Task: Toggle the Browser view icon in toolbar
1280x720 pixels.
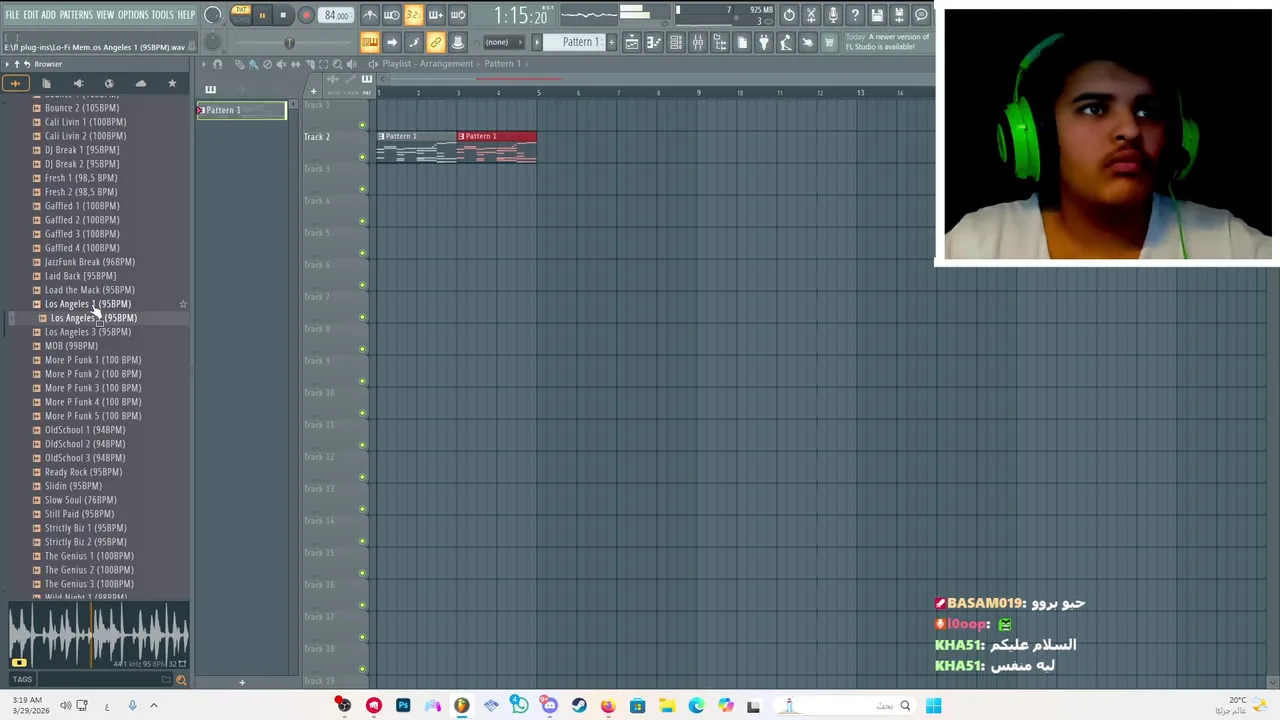Action: tap(720, 42)
